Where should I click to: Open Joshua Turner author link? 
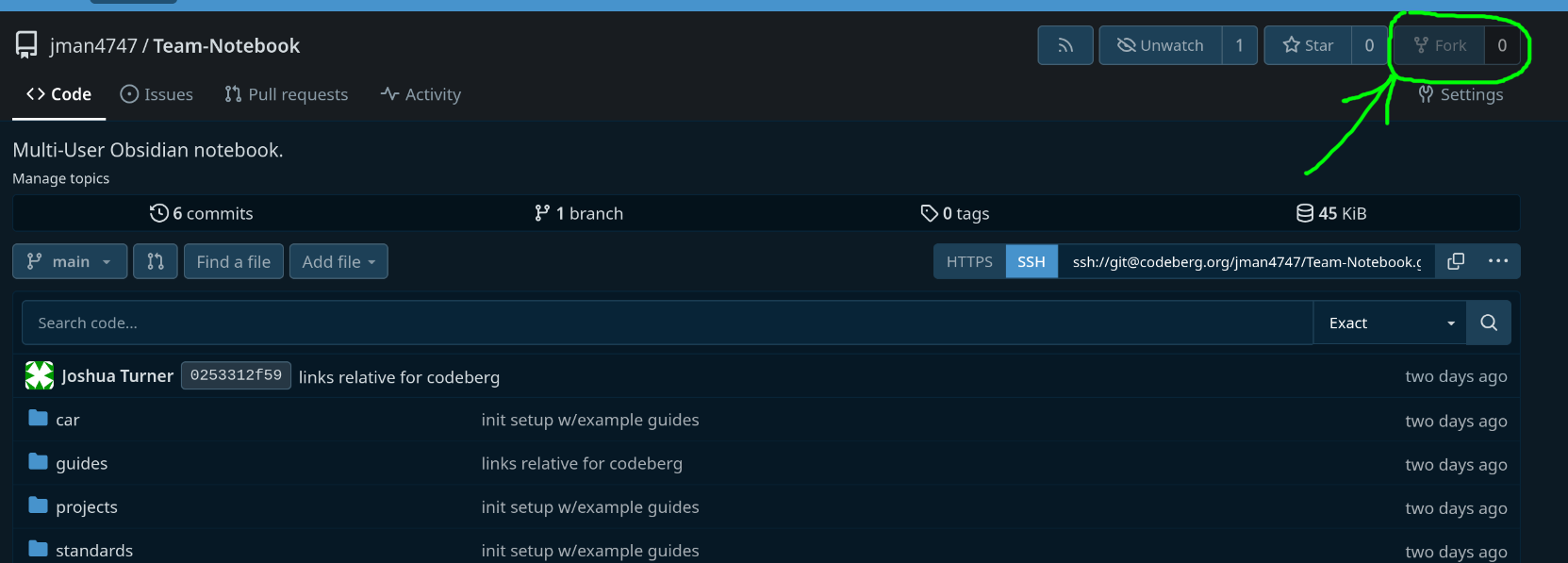(118, 376)
